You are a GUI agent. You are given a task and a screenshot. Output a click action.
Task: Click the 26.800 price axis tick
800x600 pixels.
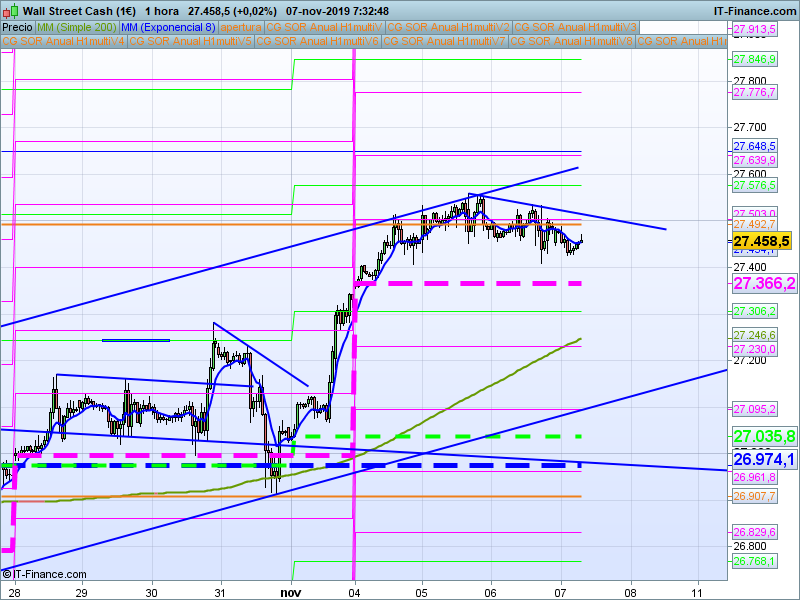[749, 546]
